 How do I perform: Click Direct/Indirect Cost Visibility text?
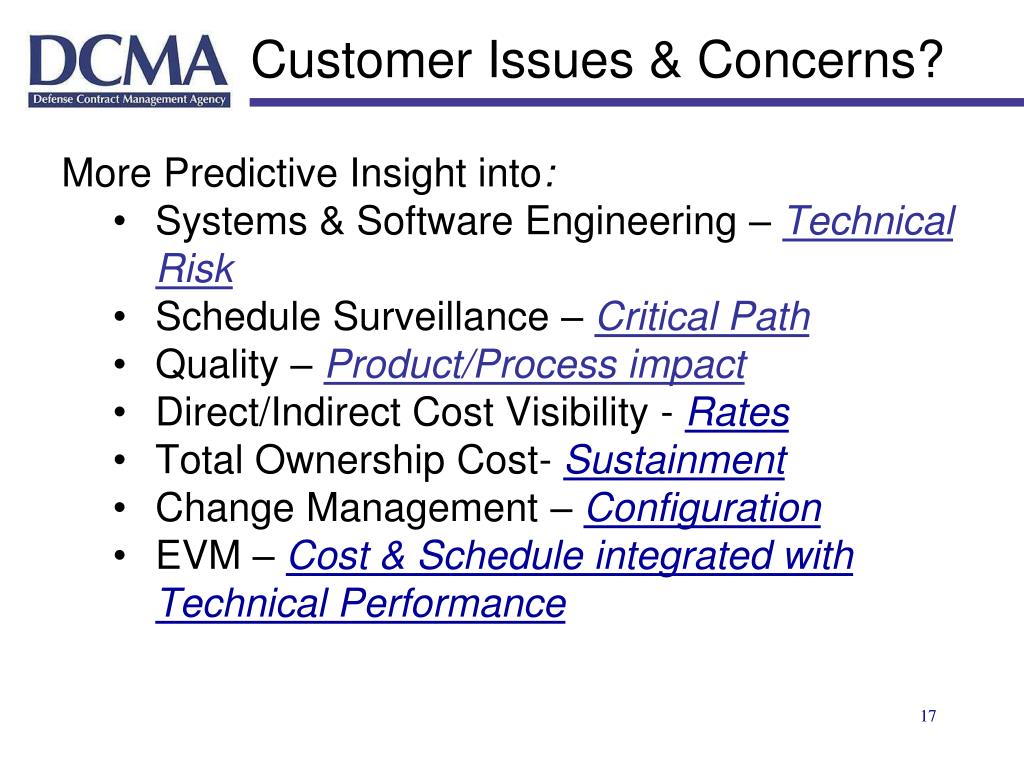(x=402, y=413)
